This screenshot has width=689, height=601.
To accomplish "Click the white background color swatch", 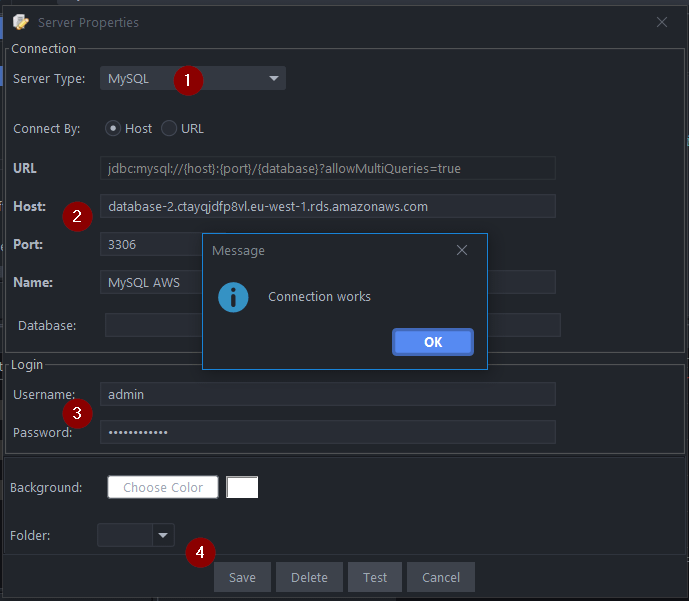I will point(242,487).
